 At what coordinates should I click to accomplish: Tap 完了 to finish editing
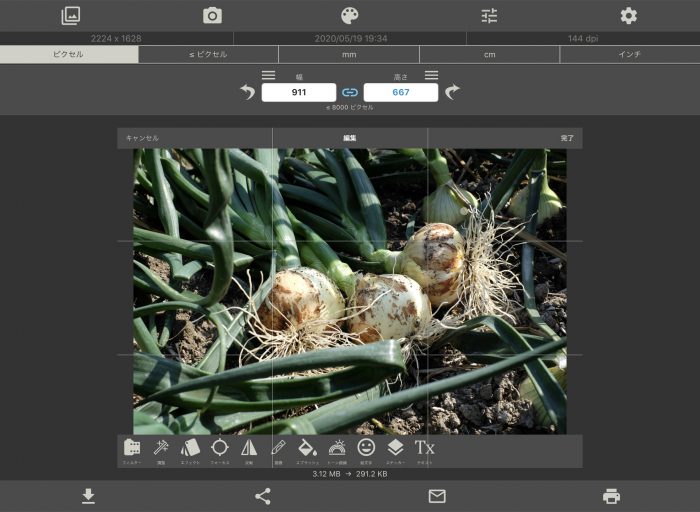(567, 138)
